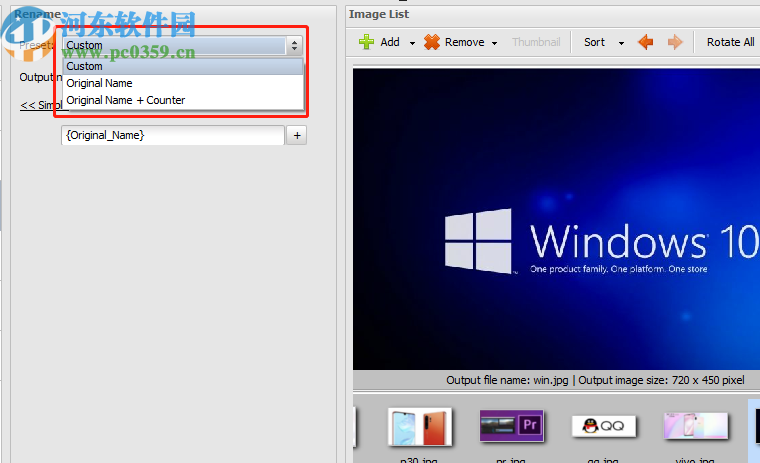This screenshot has width=760, height=463.
Task: Choose Original Name preset option
Action: [x=183, y=83]
